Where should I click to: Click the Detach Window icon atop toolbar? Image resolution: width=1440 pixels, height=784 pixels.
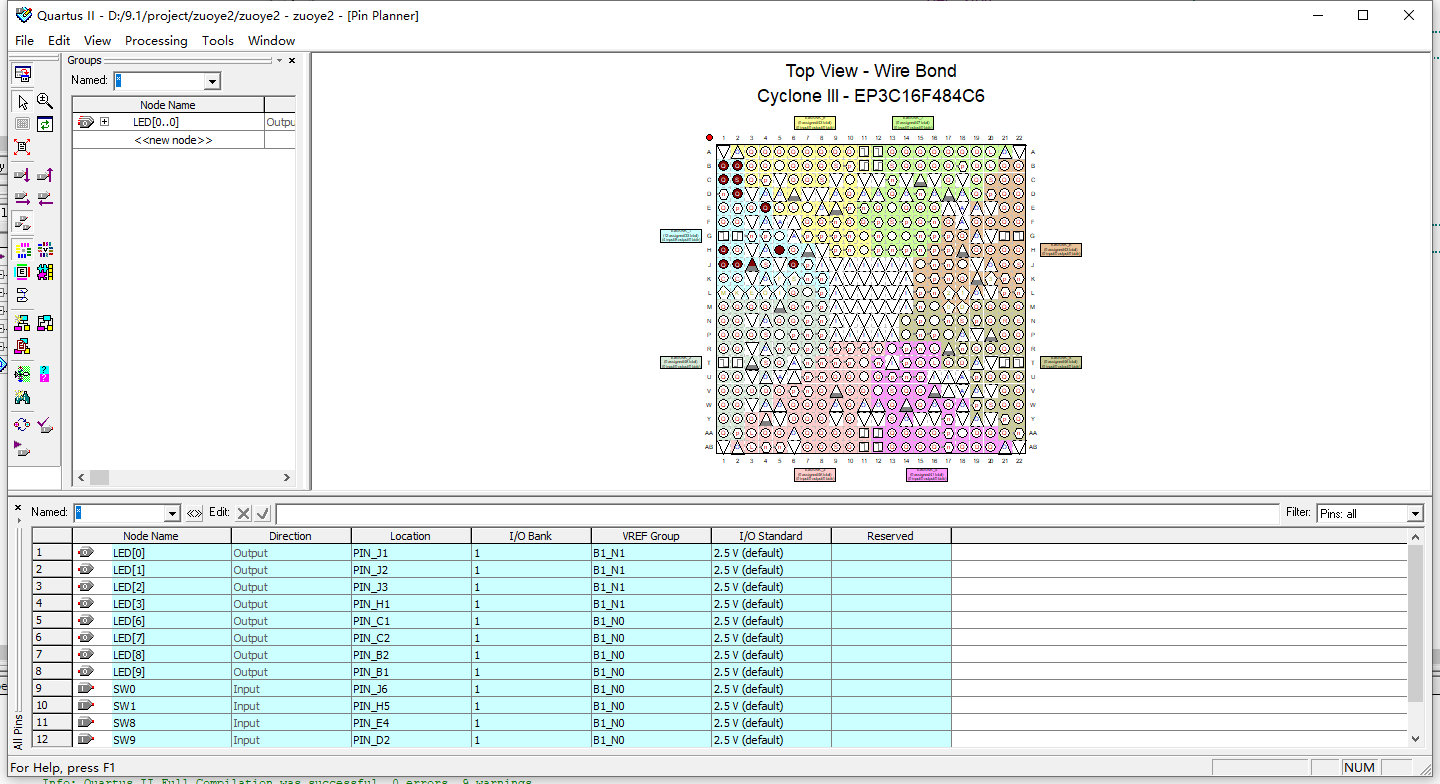point(22,73)
